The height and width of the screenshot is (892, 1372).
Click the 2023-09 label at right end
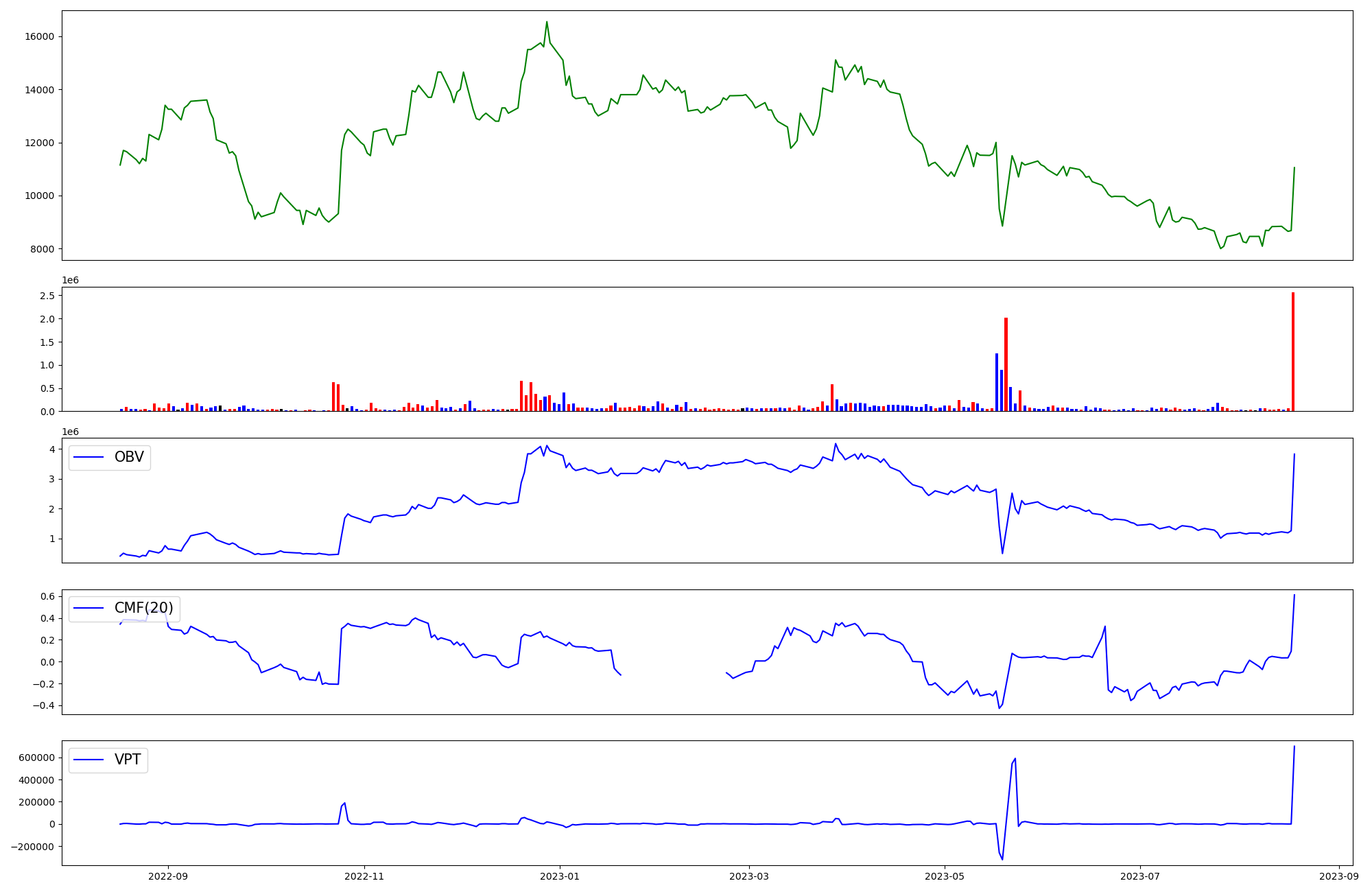coord(1339,876)
